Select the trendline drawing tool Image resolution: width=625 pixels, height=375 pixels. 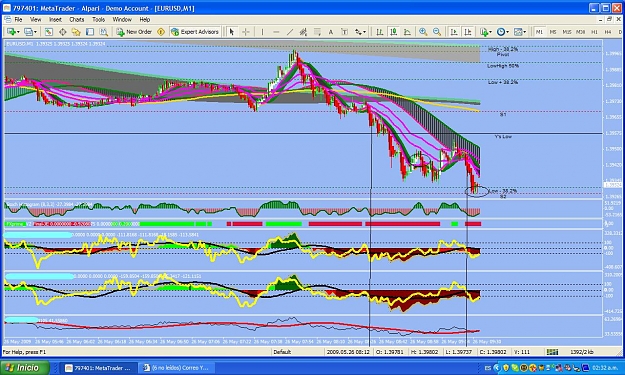(x=290, y=32)
